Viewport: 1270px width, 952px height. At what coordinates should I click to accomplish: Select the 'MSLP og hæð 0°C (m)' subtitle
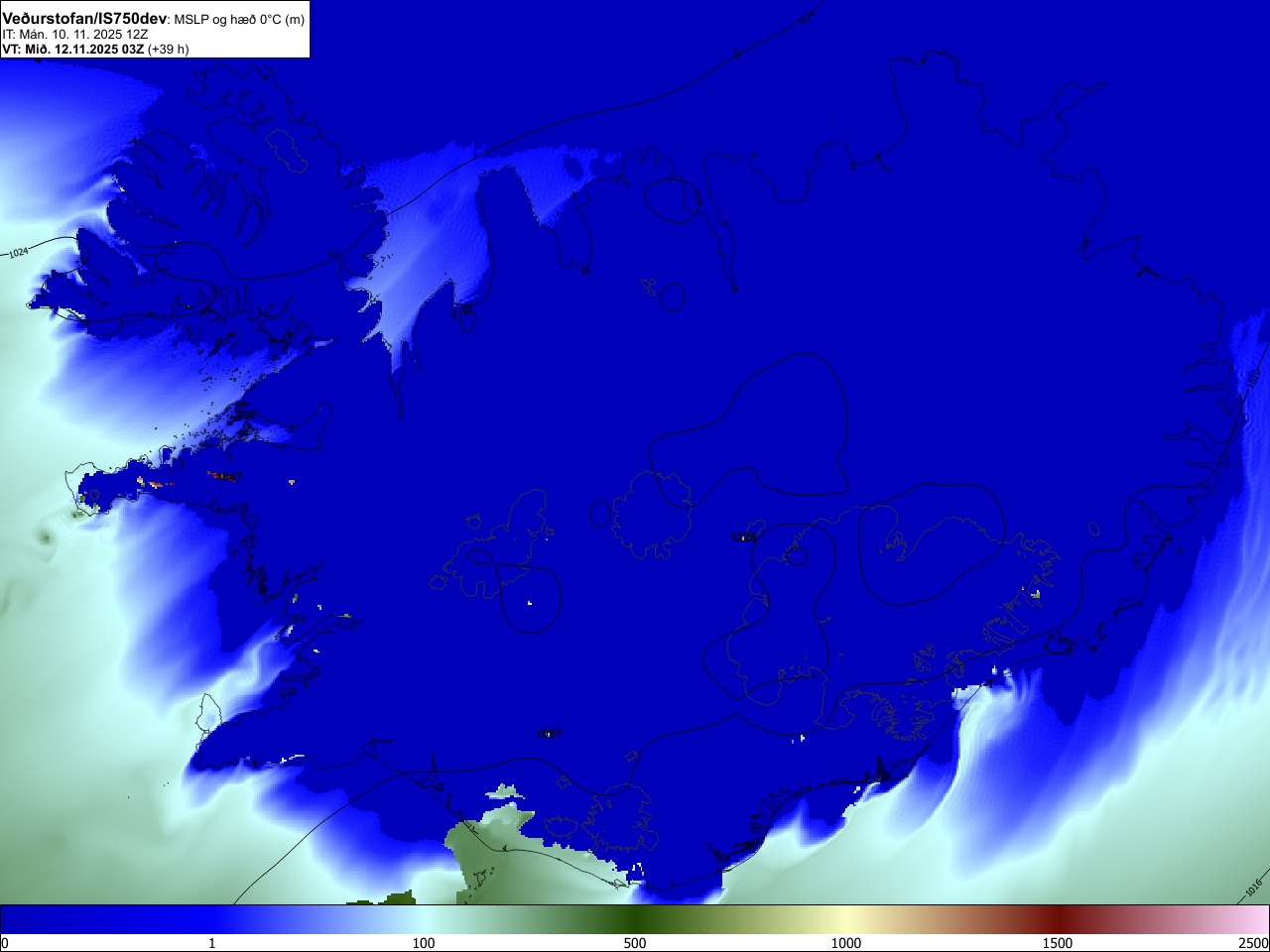239,20
